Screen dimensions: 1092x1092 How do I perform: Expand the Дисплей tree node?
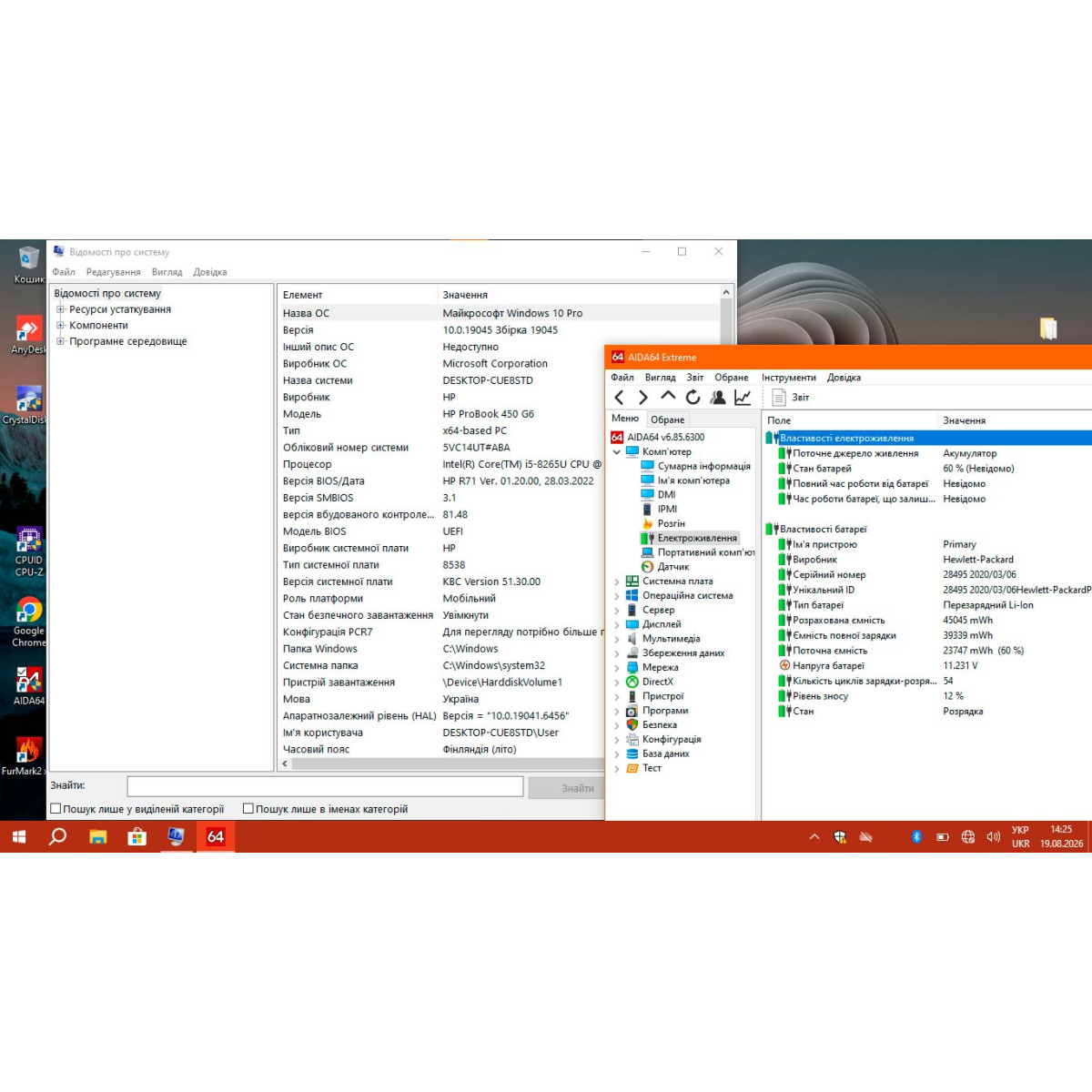click(x=617, y=624)
